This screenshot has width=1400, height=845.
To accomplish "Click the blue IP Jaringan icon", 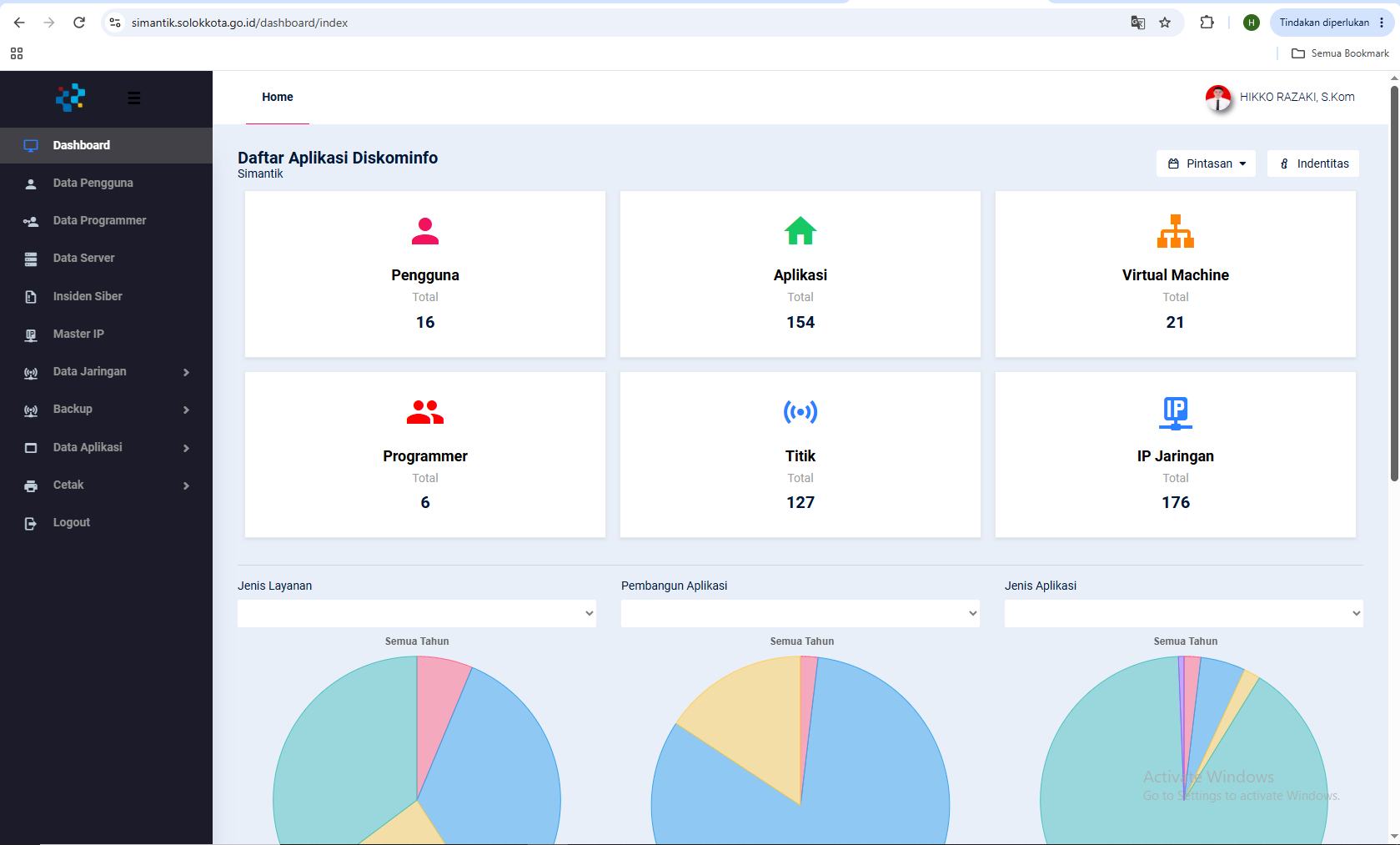I will (1176, 413).
